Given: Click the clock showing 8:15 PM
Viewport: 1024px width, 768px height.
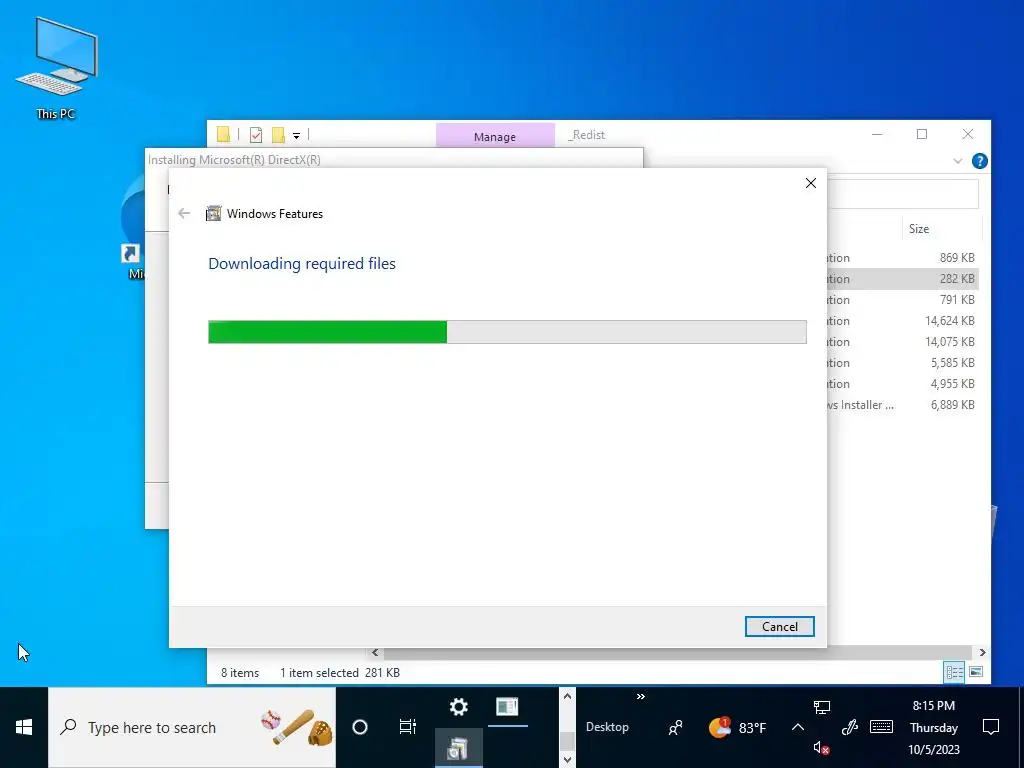Looking at the screenshot, I should [x=933, y=727].
